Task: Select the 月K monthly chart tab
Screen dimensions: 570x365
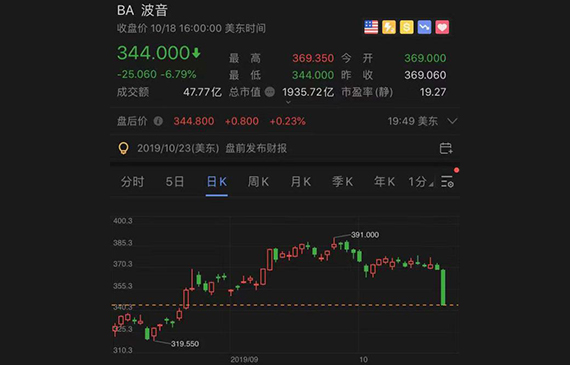Action: pos(301,181)
